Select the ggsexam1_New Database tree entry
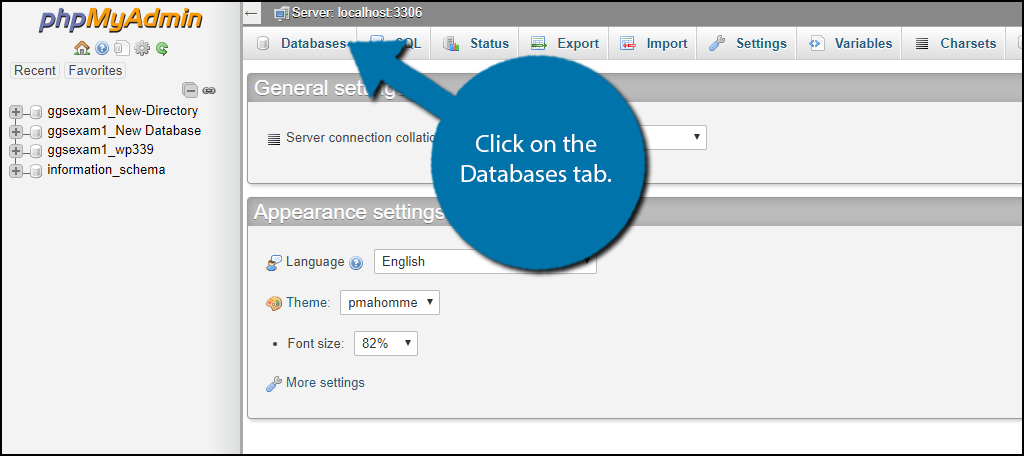The width and height of the screenshot is (1024, 456). click(x=123, y=131)
